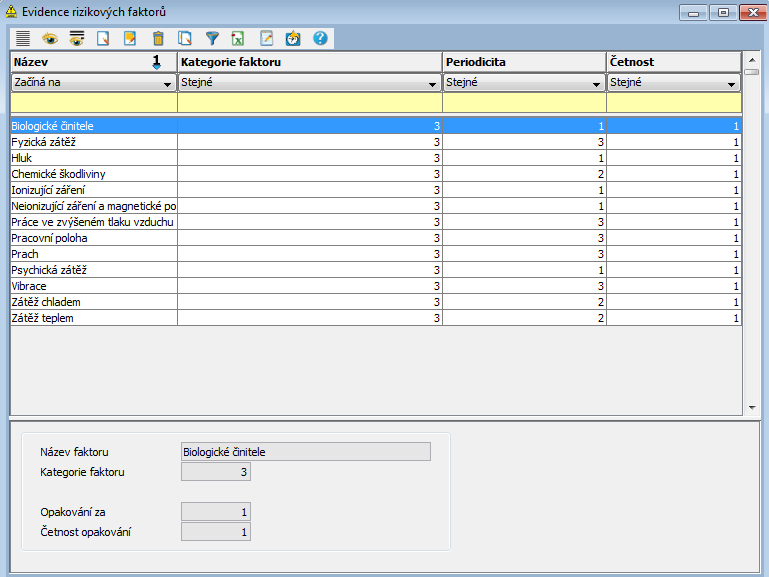The image size is (769, 577).
Task: Click the table scrollbar down arrow
Action: [752, 407]
